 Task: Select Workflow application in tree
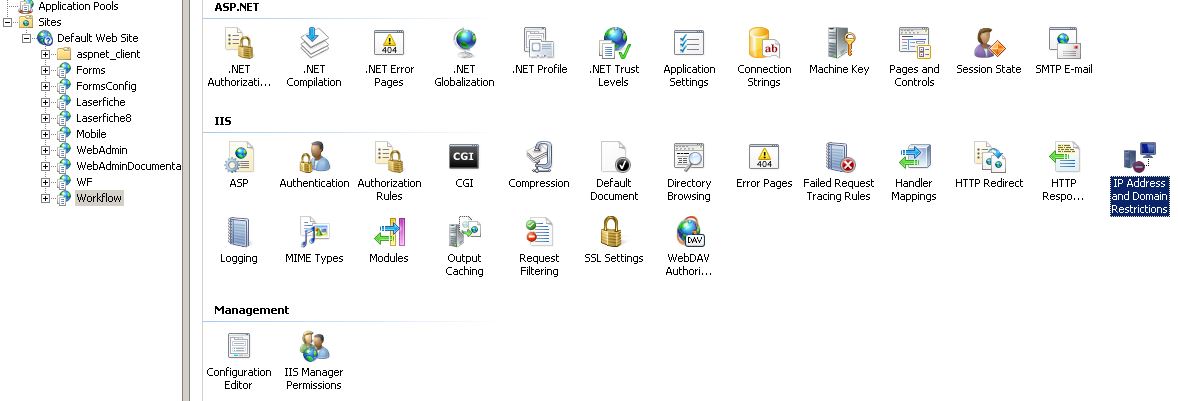(x=99, y=198)
